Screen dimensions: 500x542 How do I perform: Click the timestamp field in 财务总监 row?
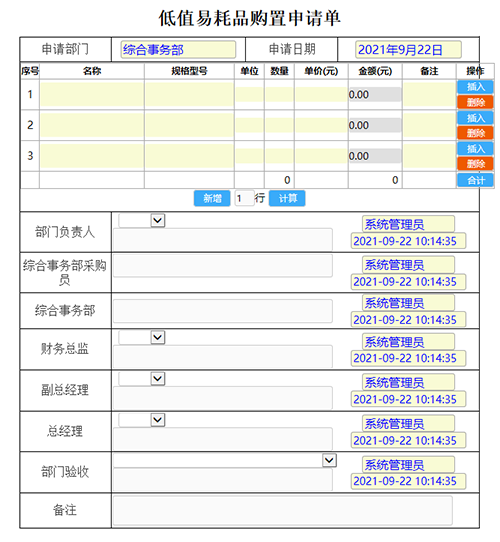[x=408, y=358]
